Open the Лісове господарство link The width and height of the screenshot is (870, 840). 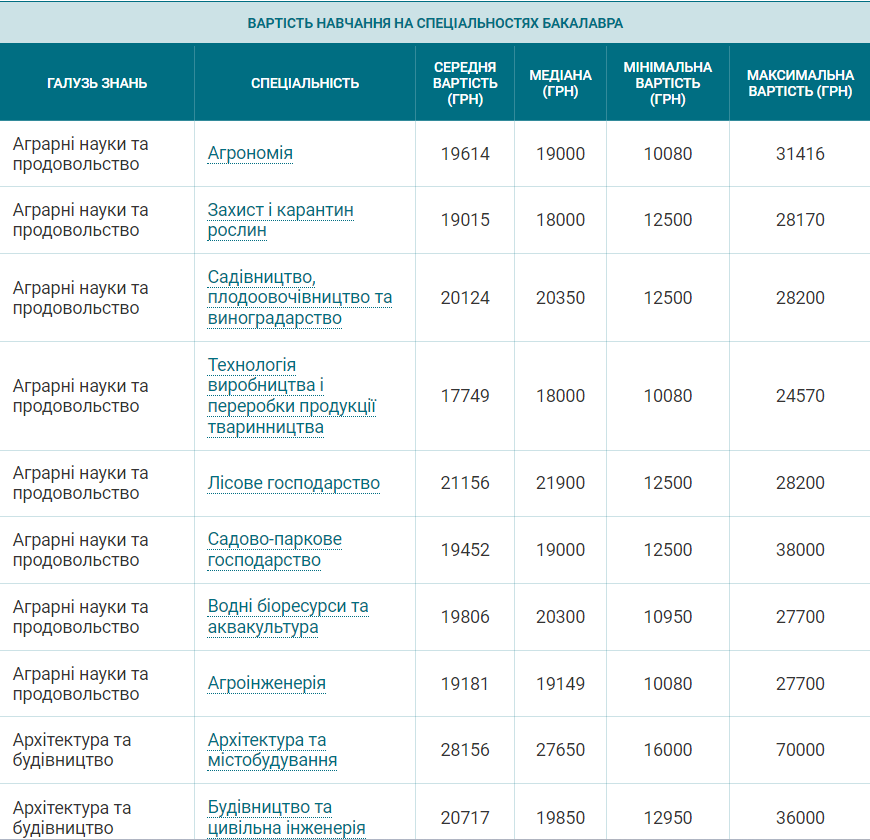(x=293, y=483)
